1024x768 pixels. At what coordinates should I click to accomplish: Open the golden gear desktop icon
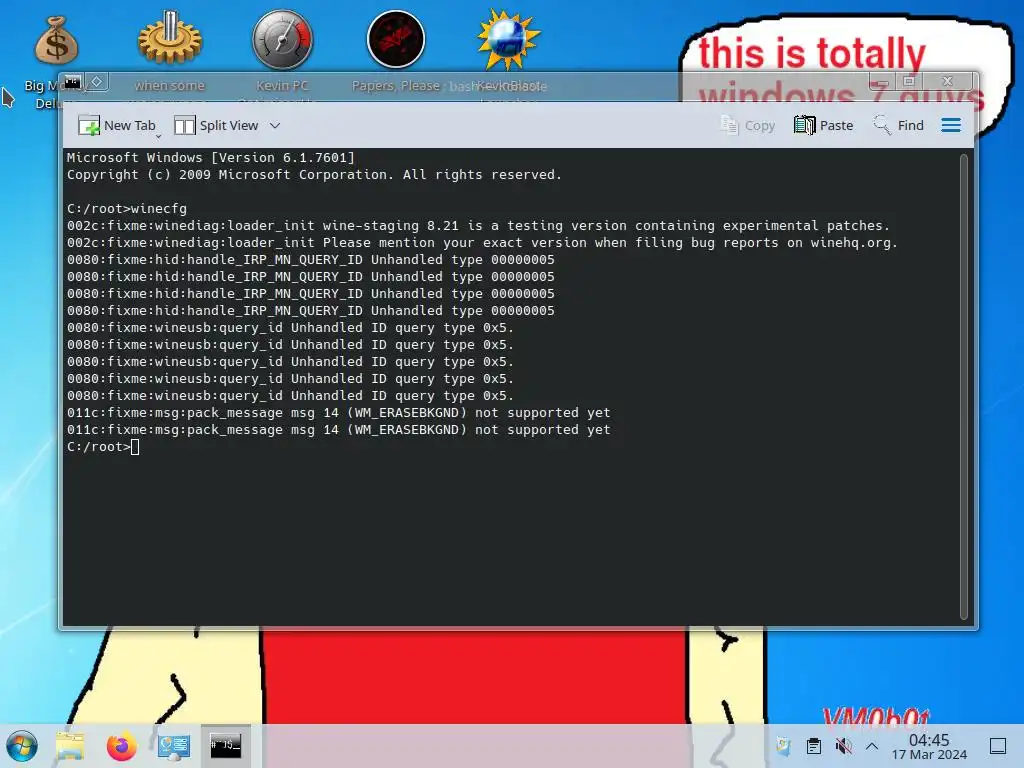click(x=170, y=38)
